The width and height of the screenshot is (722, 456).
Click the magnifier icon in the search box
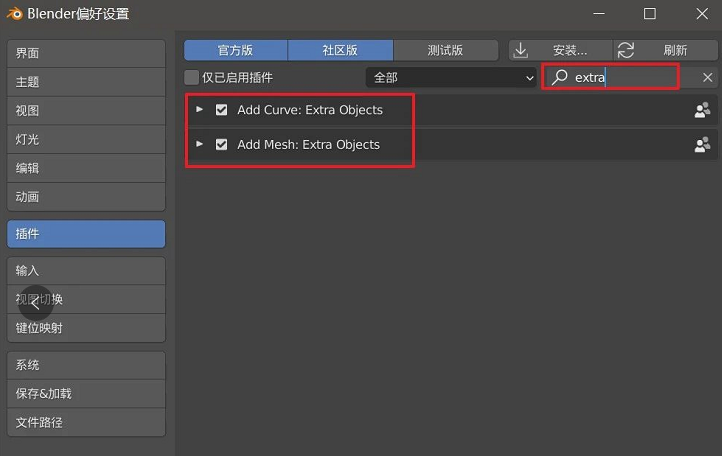(559, 77)
